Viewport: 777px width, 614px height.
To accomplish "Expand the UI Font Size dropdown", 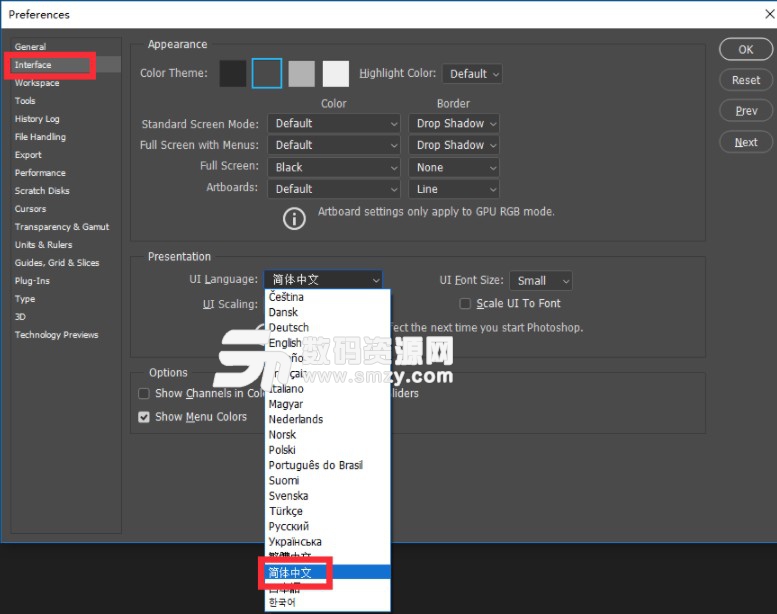I will pyautogui.click(x=540, y=281).
